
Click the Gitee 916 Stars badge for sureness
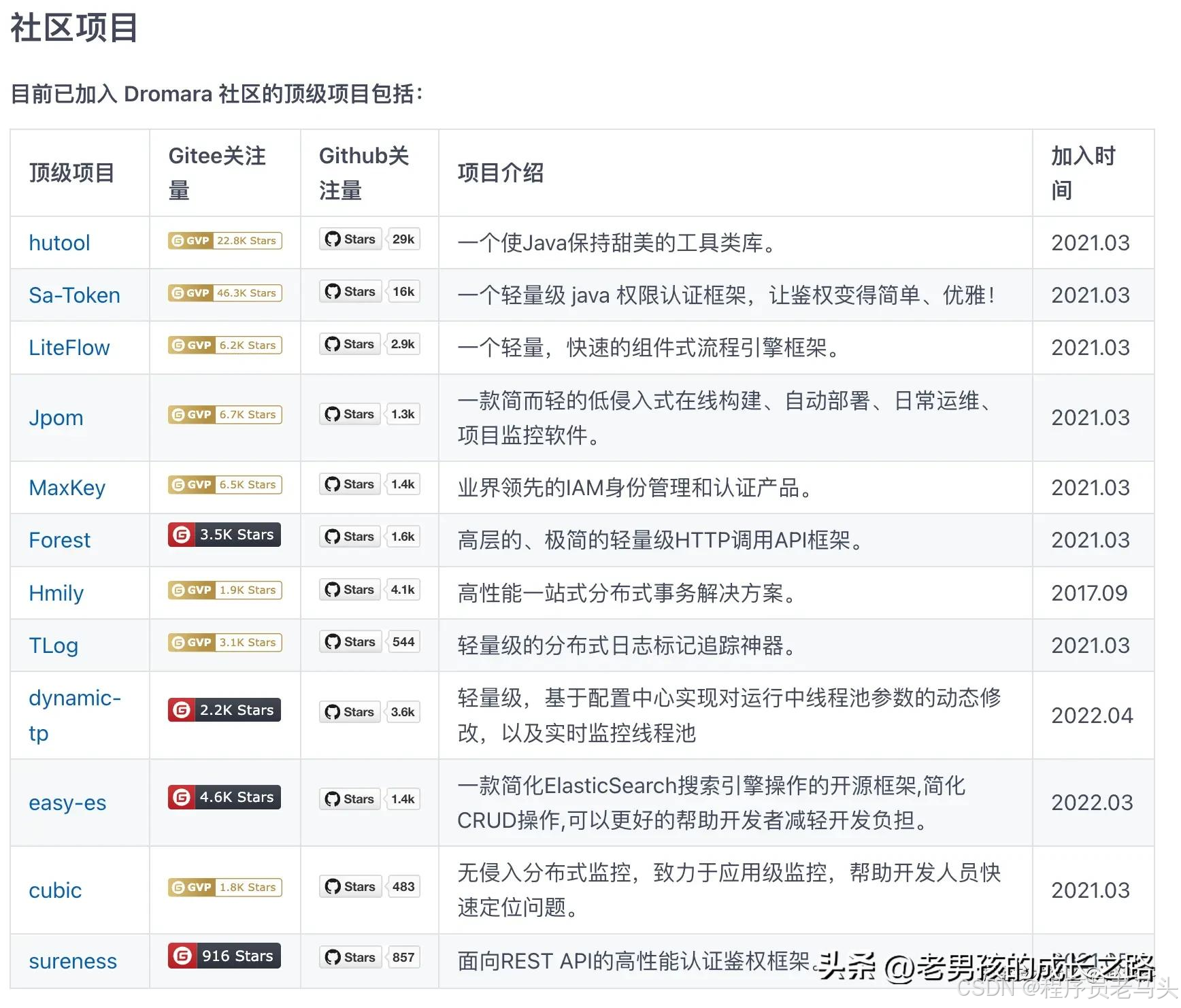(x=224, y=956)
